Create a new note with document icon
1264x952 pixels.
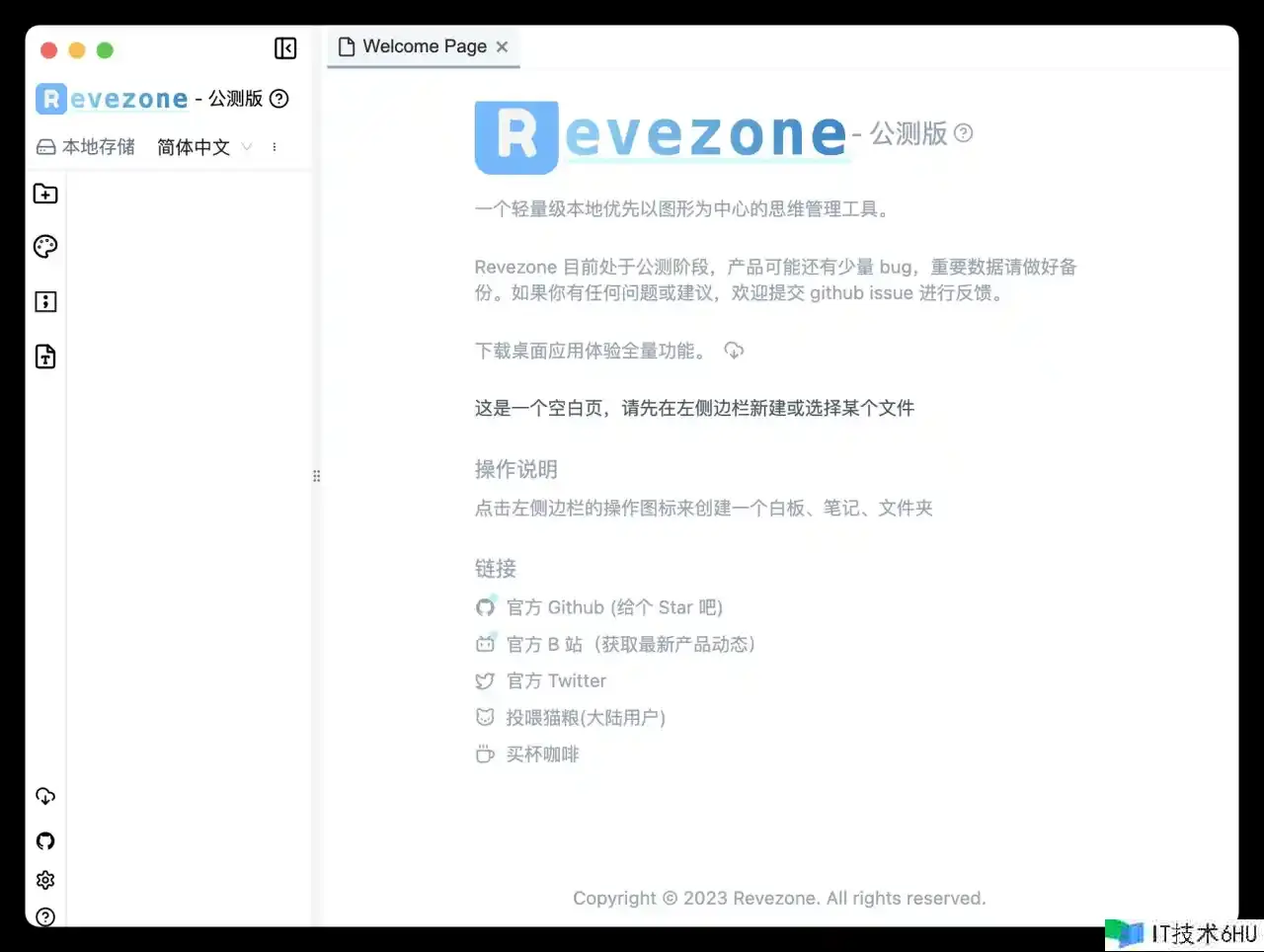pyautogui.click(x=45, y=357)
